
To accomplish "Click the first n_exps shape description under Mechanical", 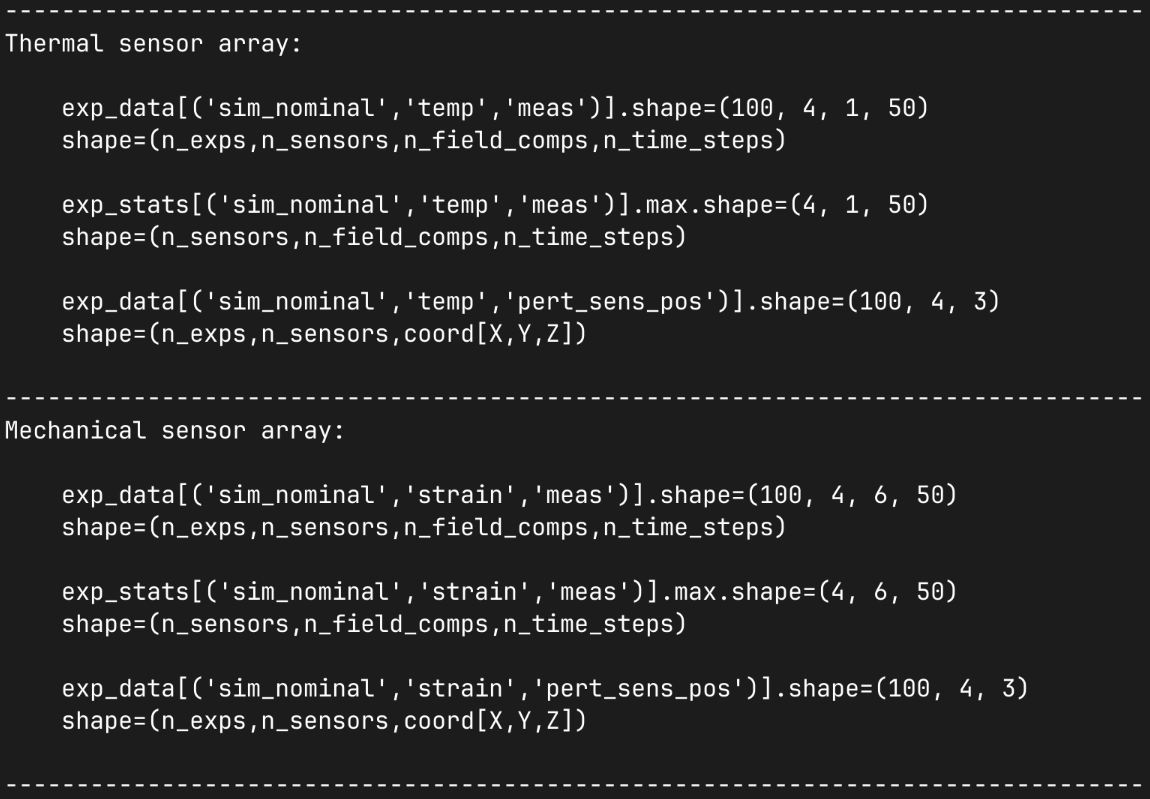I will 424,527.
